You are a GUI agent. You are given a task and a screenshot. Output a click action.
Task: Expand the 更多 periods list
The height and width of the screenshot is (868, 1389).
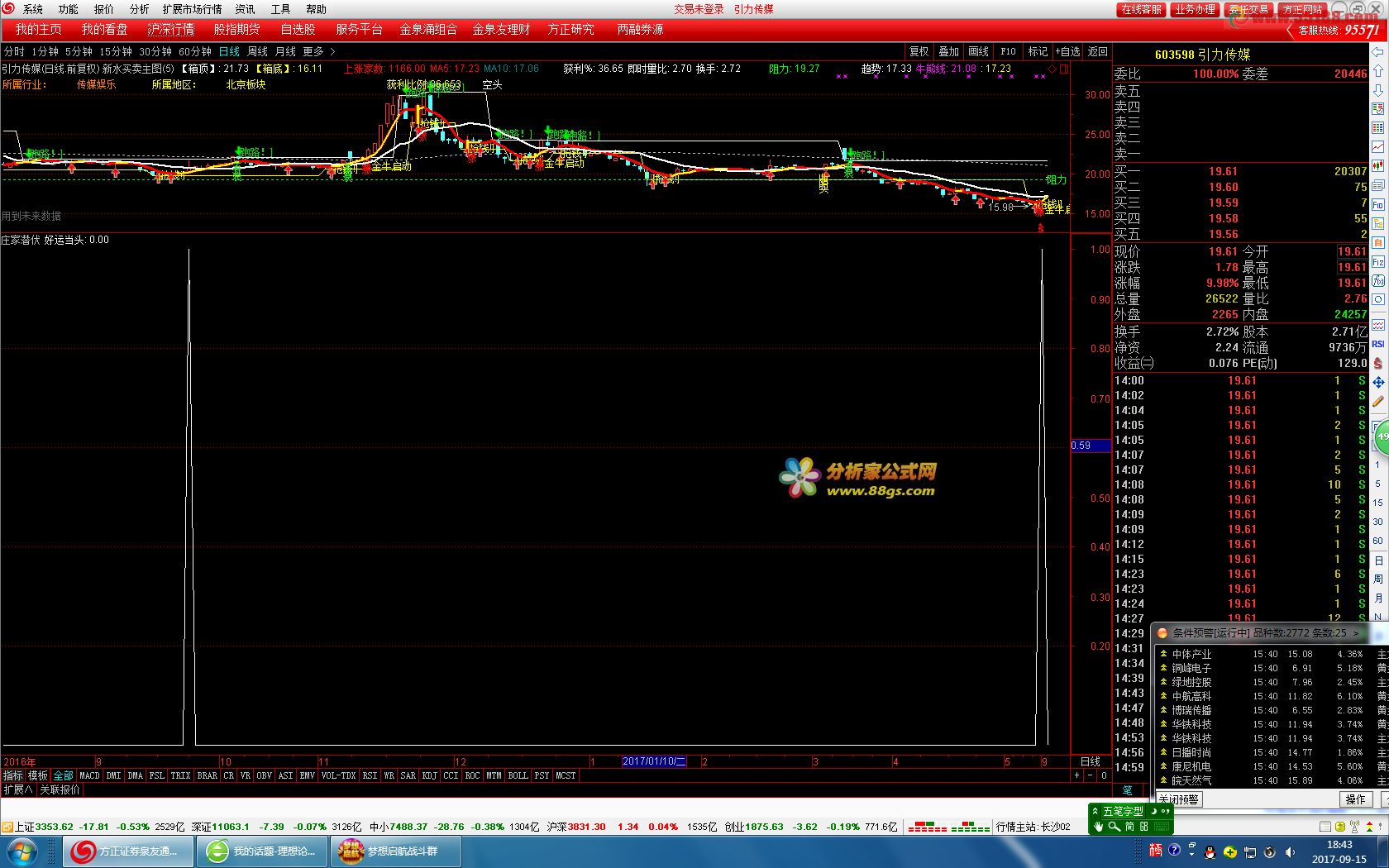pos(318,51)
